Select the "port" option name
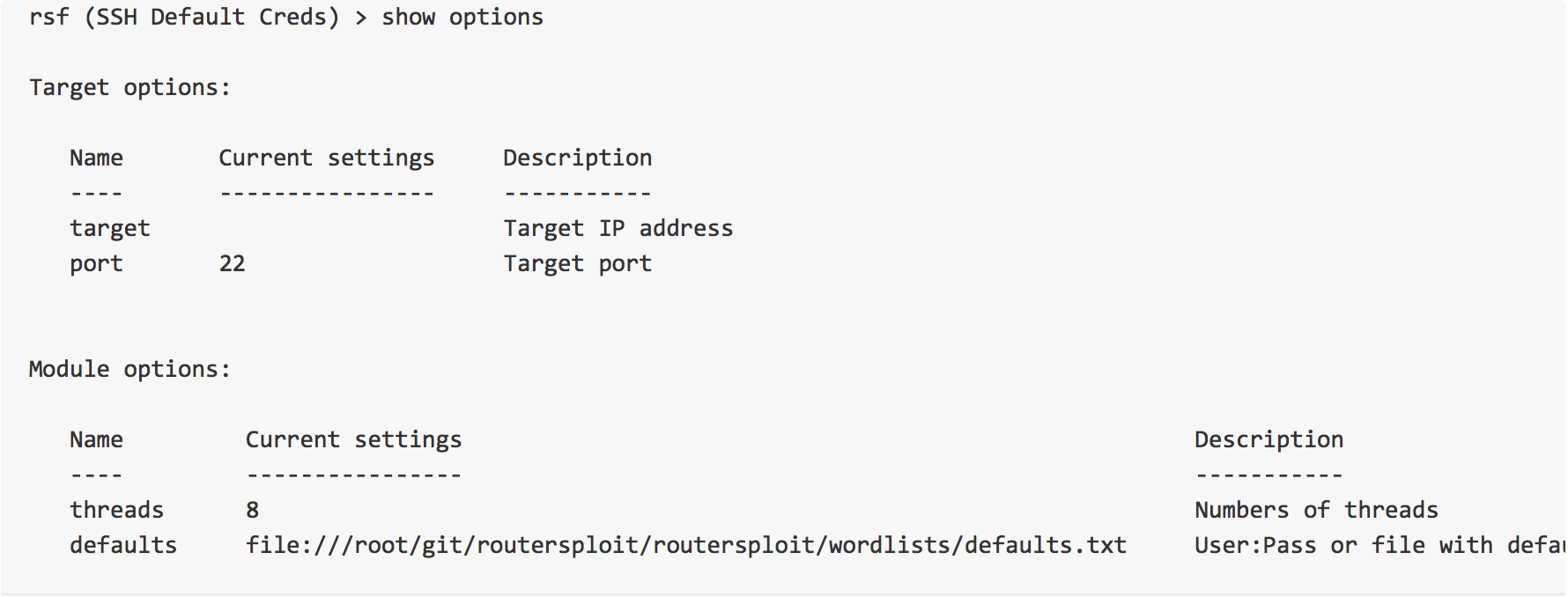 tap(96, 264)
